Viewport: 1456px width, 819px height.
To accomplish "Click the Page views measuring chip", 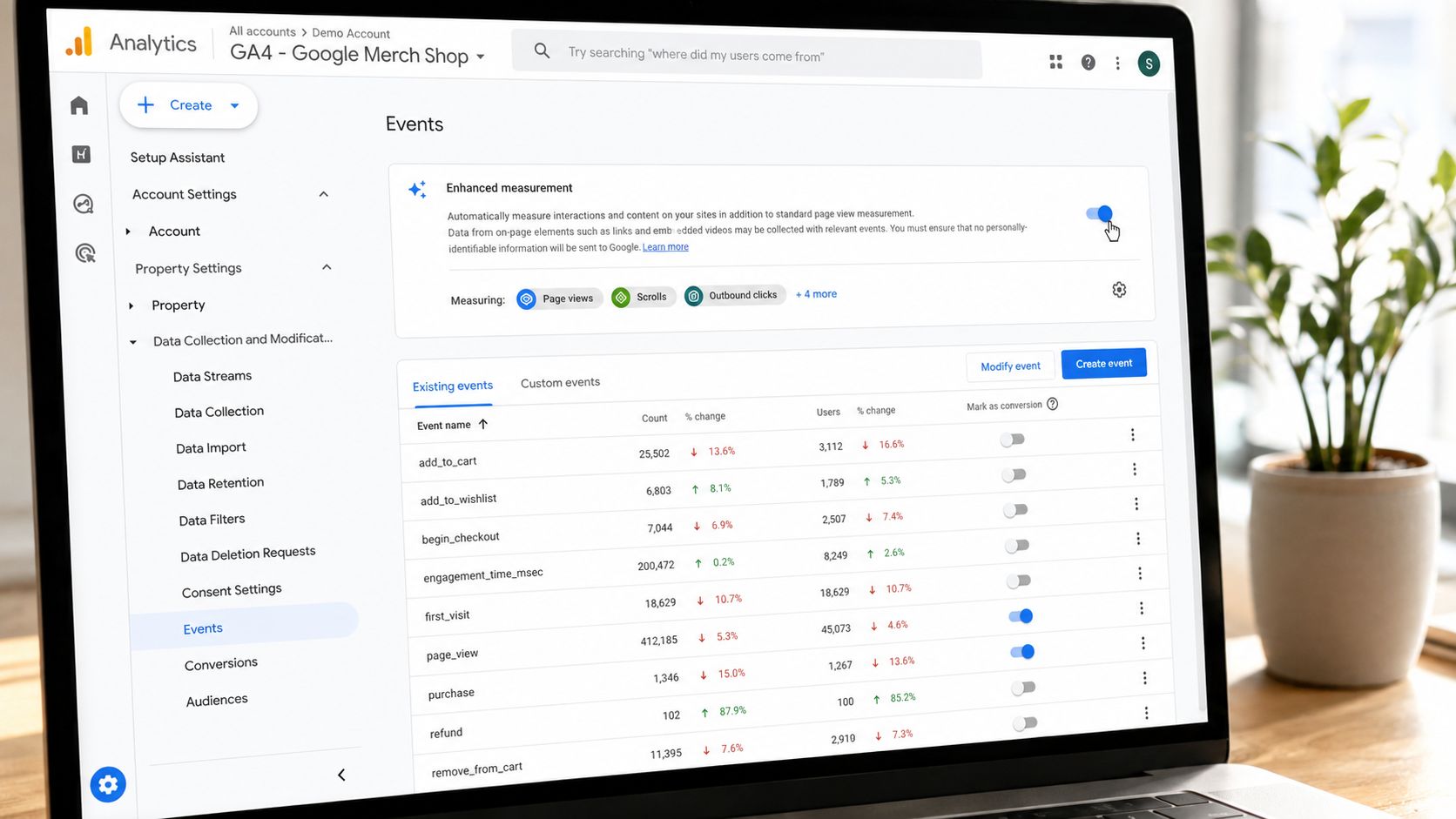I will 558,299.
